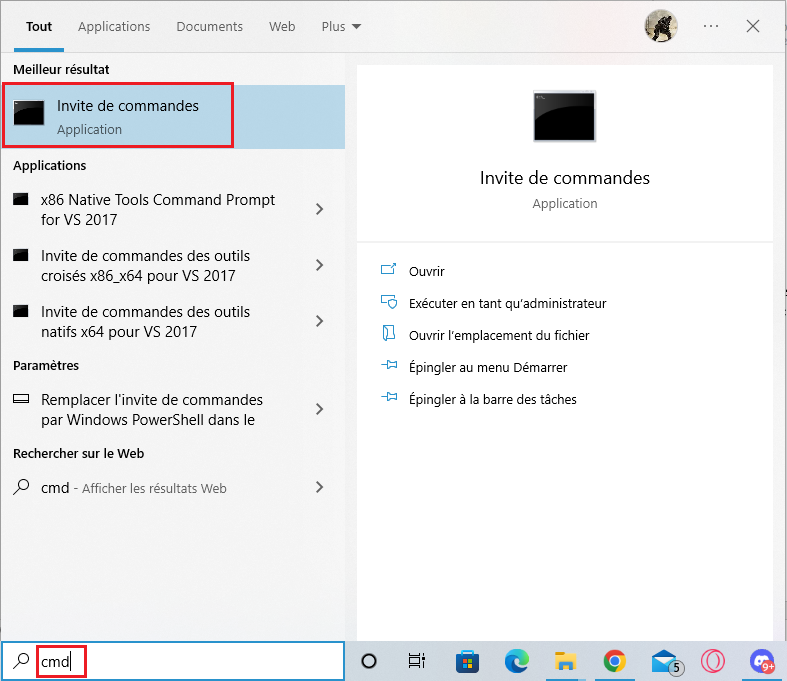787x681 pixels.
Task: Choose Exécuter en tant qu'administrateur
Action: 507,304
